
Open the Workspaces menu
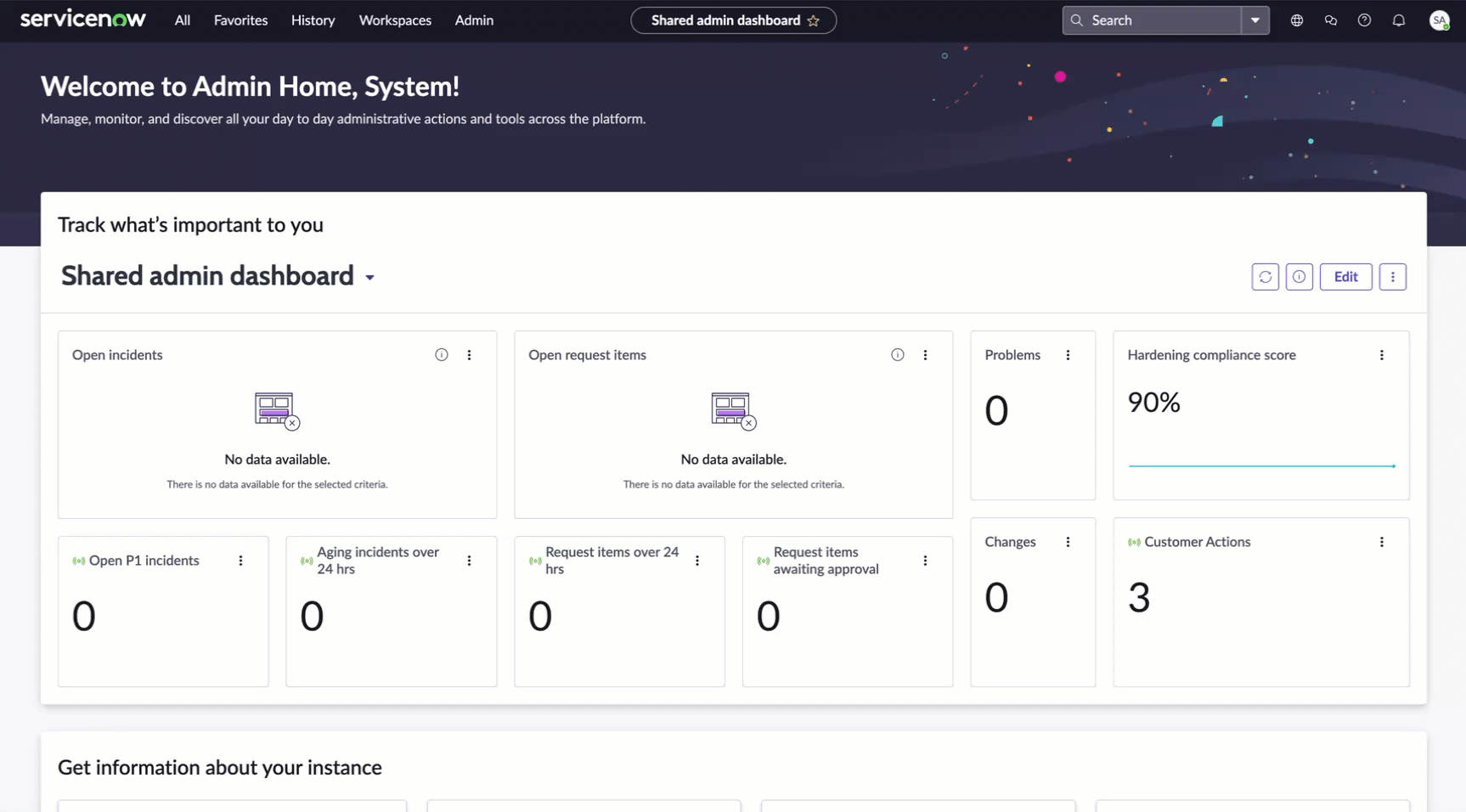395,20
